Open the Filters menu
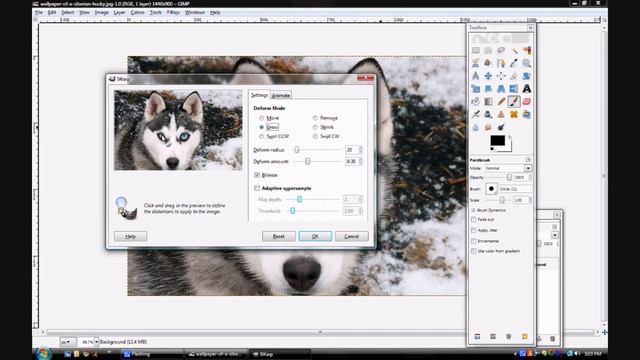This screenshot has height=360, width=640. pos(173,13)
